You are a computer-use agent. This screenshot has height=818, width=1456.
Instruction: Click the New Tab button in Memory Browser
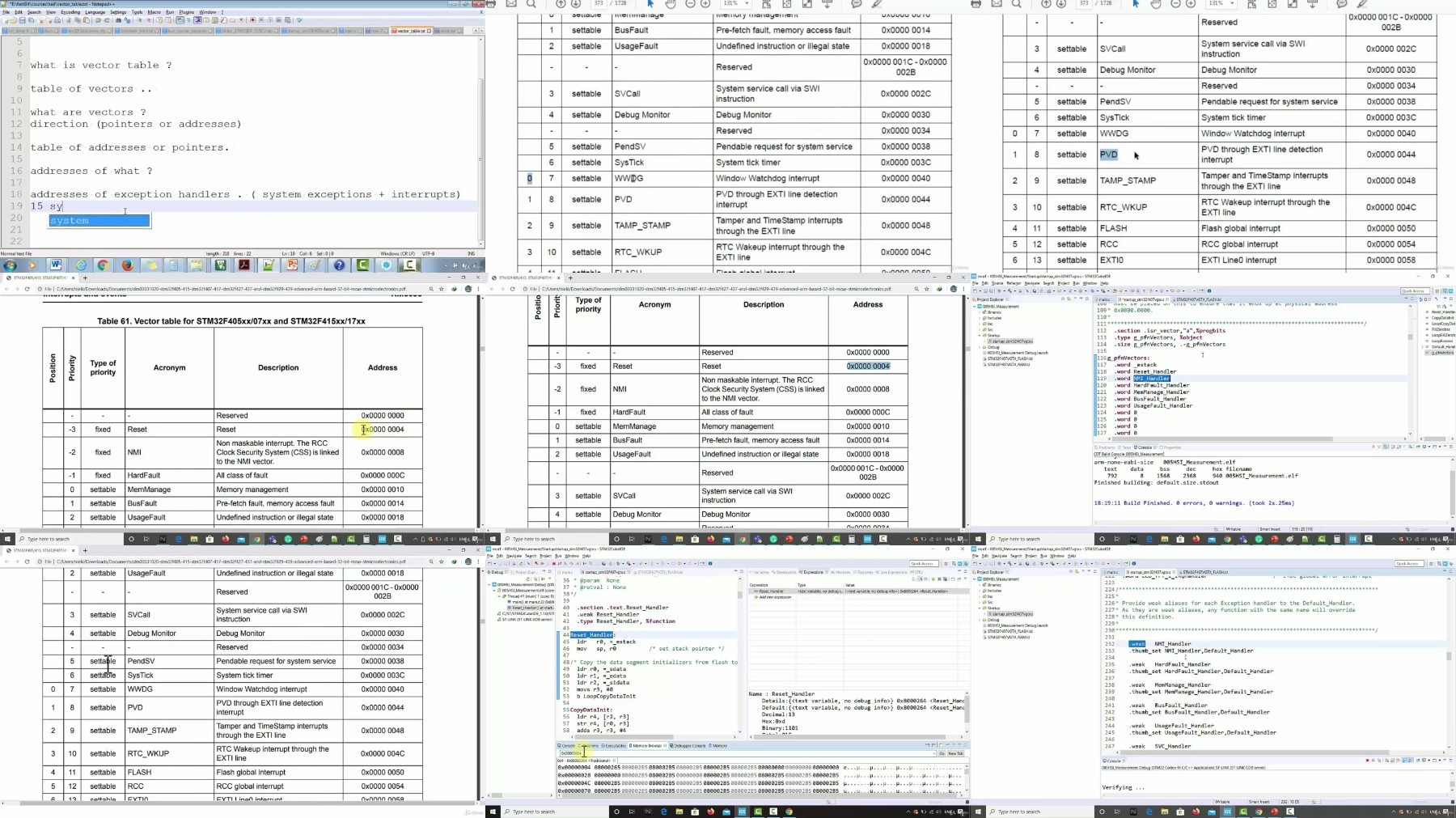click(955, 753)
